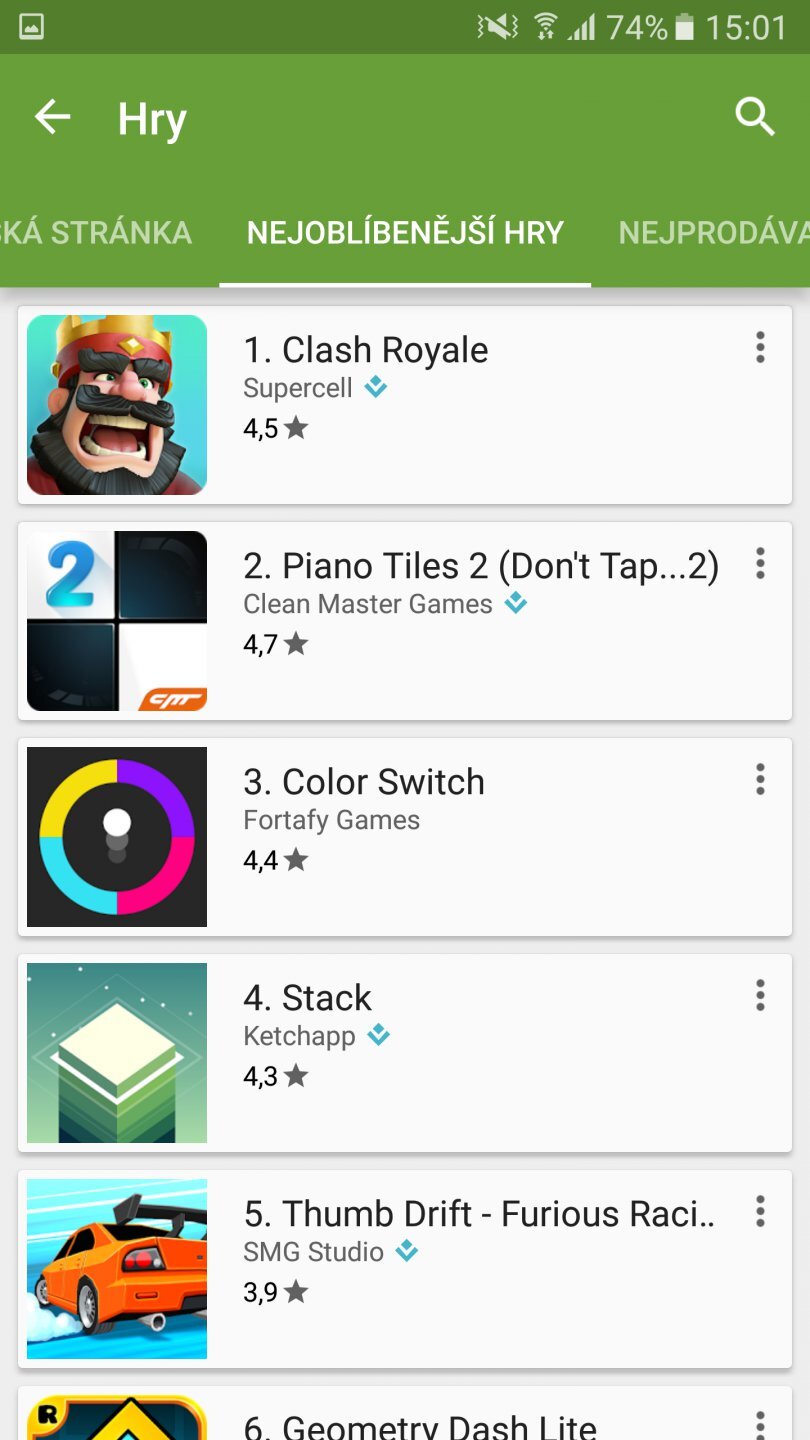Viewport: 810px width, 1440px height.
Task: Go to the partially visible STRÁNKA tab
Action: [95, 233]
